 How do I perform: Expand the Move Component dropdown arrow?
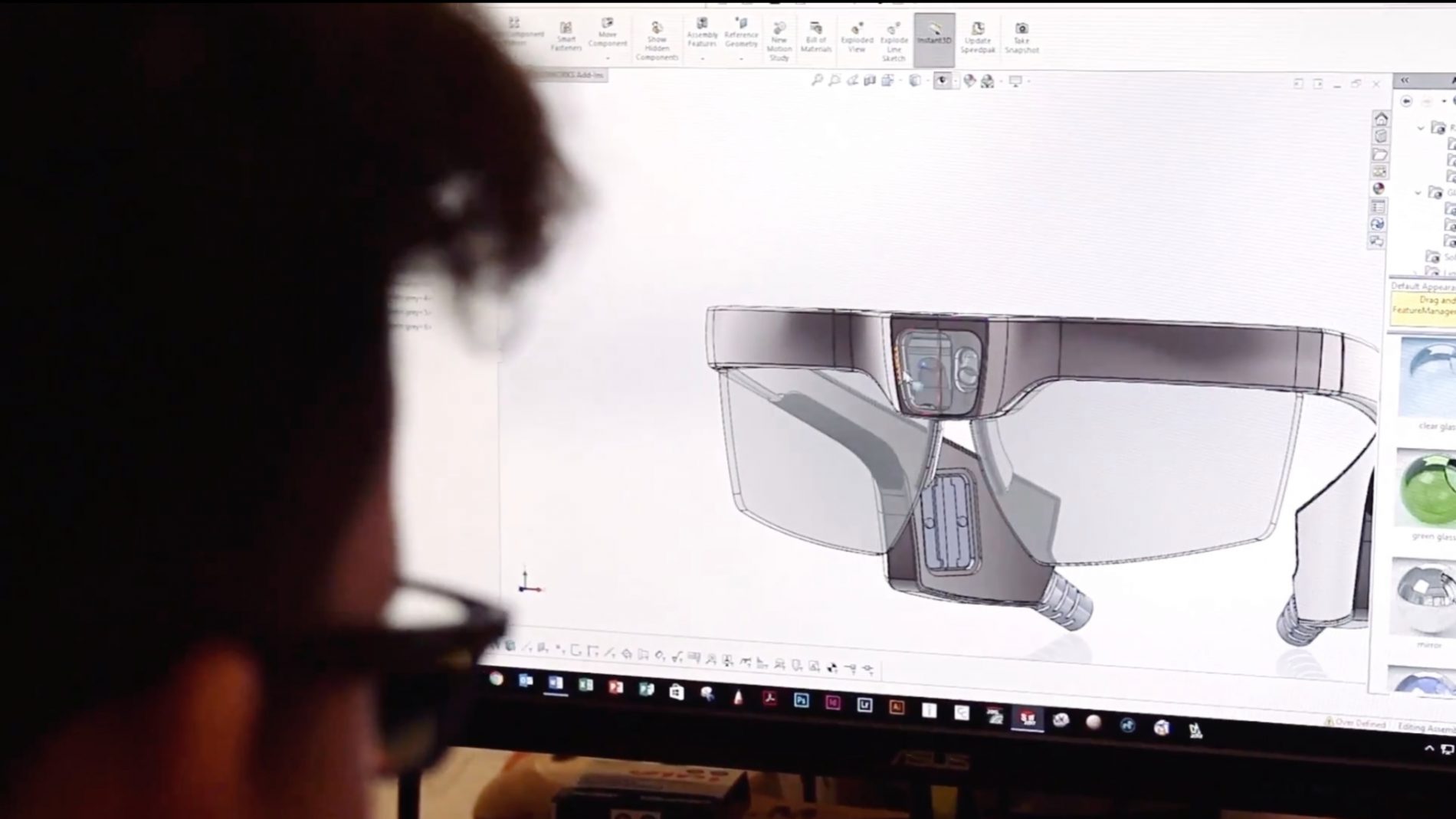coord(608,57)
